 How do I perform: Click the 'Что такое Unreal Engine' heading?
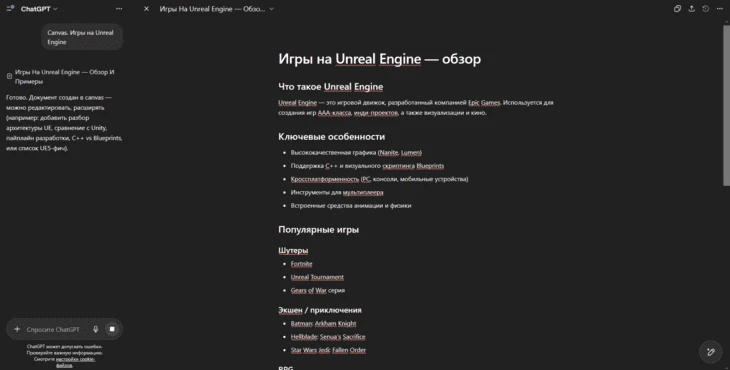point(331,87)
